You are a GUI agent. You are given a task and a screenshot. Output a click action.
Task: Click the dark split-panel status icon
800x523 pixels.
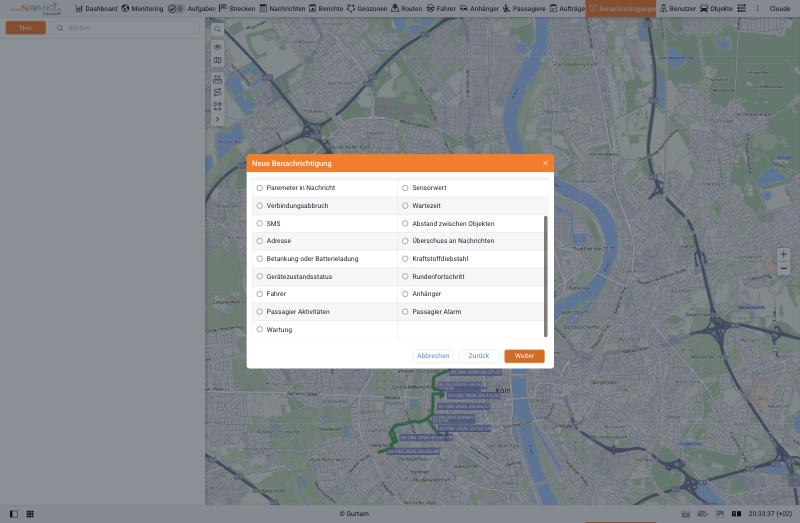coord(736,514)
